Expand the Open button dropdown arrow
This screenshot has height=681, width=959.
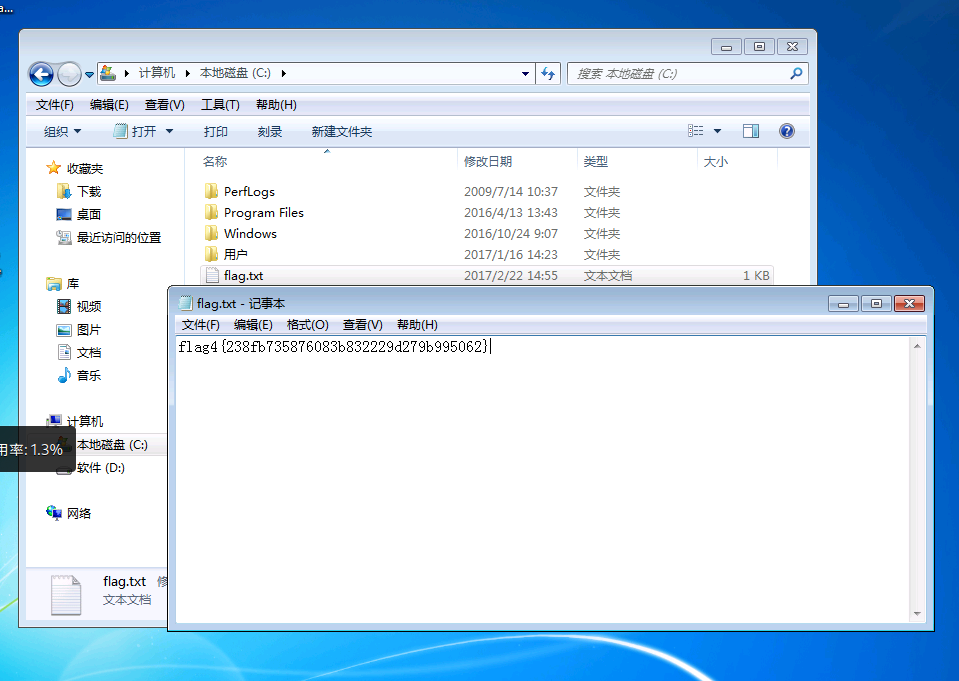point(169,132)
